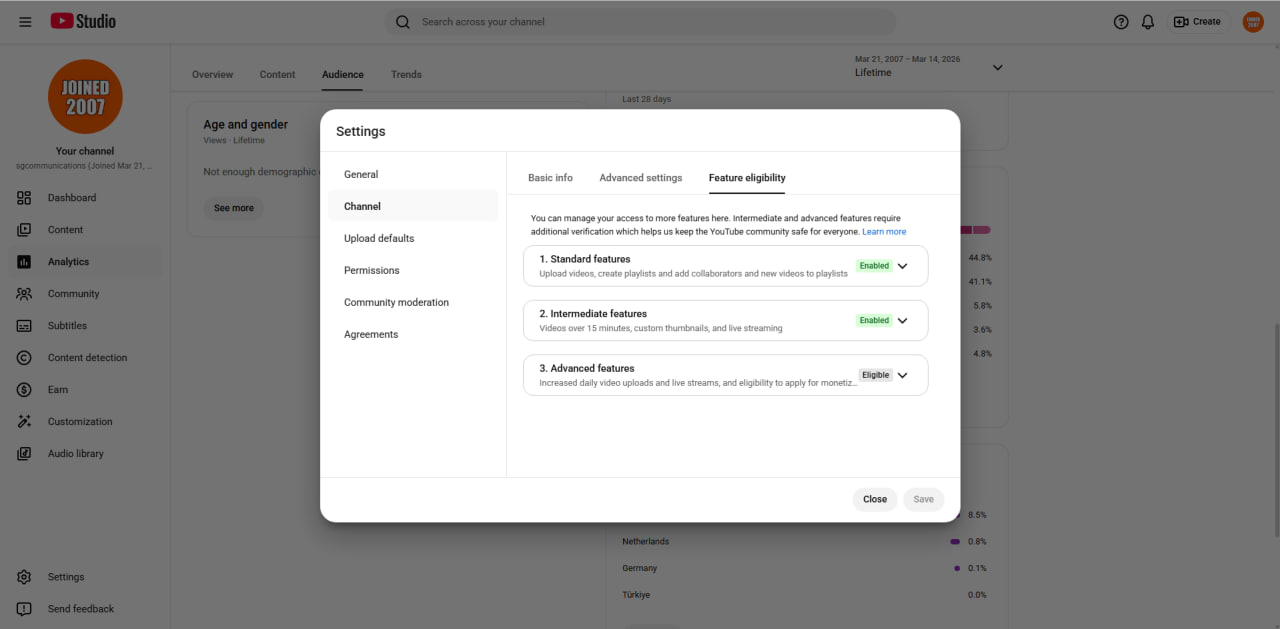Click See more in Age and gender card
This screenshot has height=629, width=1280.
click(234, 208)
